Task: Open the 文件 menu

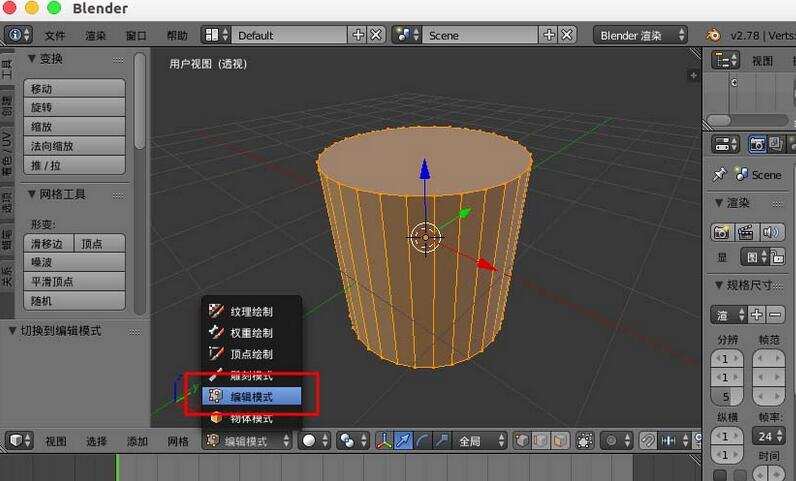Action: tap(55, 35)
